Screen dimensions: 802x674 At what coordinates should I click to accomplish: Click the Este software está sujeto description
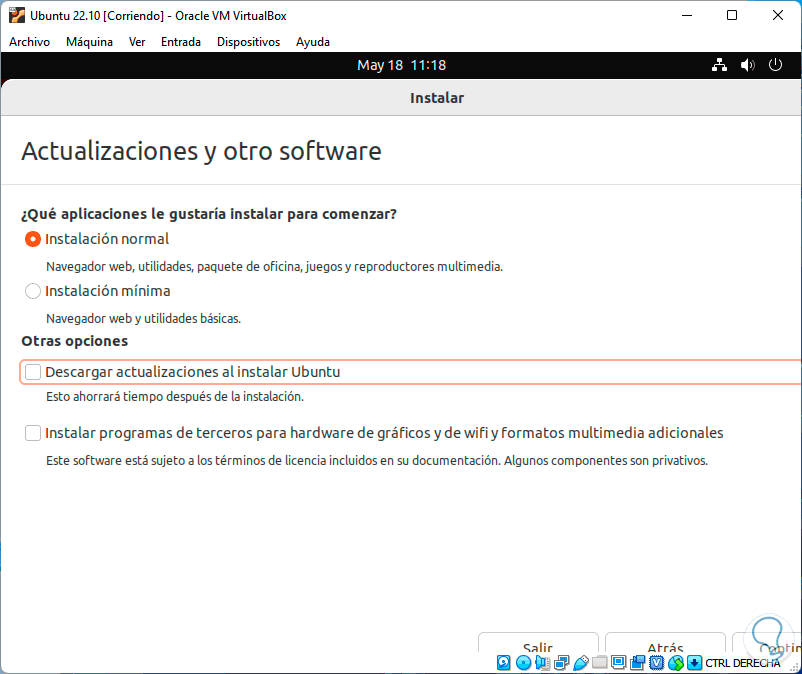[x=377, y=461]
